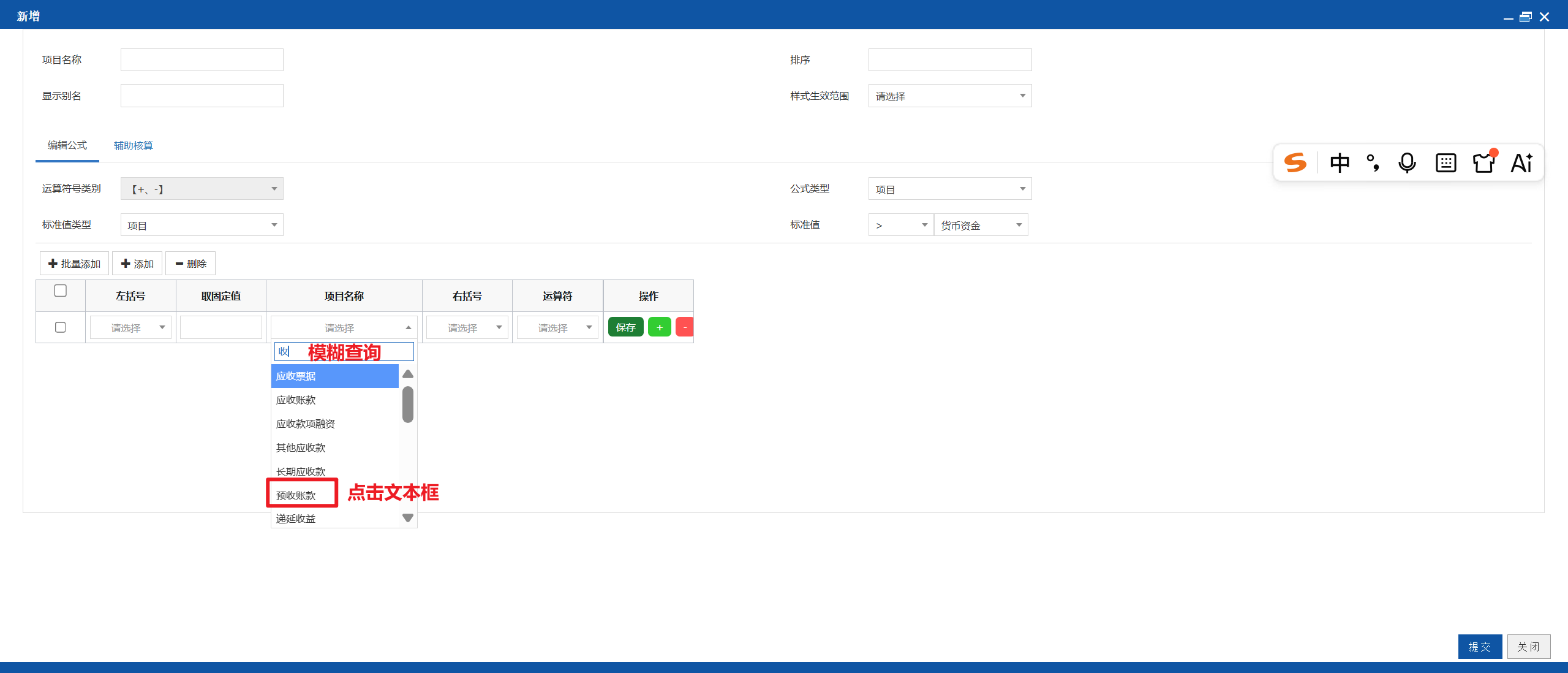Click the AI assistant icon
The image size is (1568, 673).
1521,163
